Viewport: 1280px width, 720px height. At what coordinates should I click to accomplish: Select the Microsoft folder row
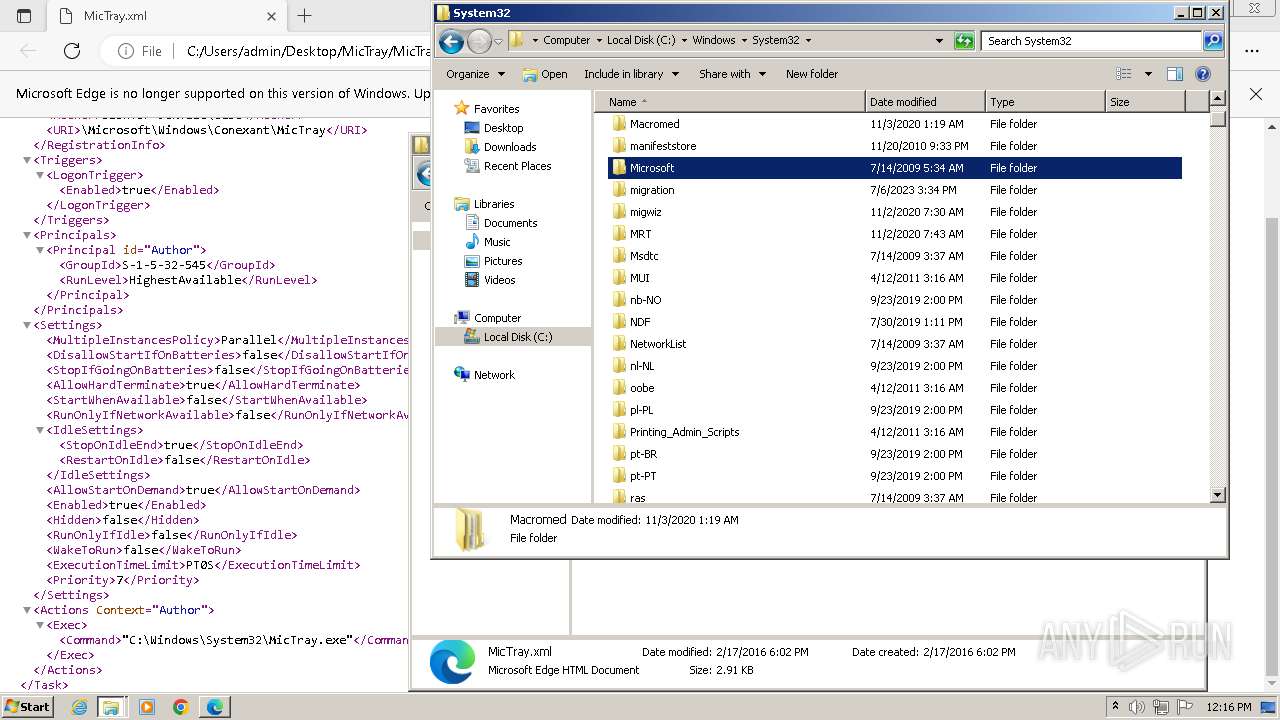(895, 168)
